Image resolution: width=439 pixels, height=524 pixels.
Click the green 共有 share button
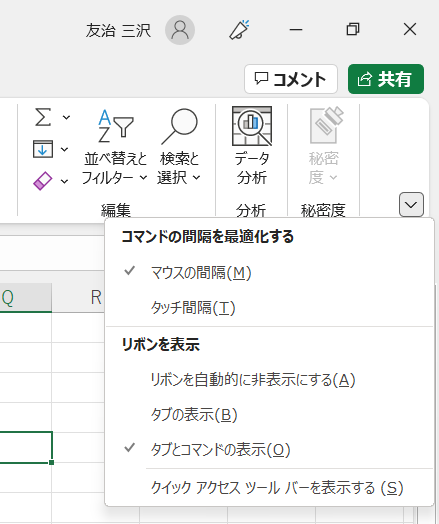pos(386,79)
